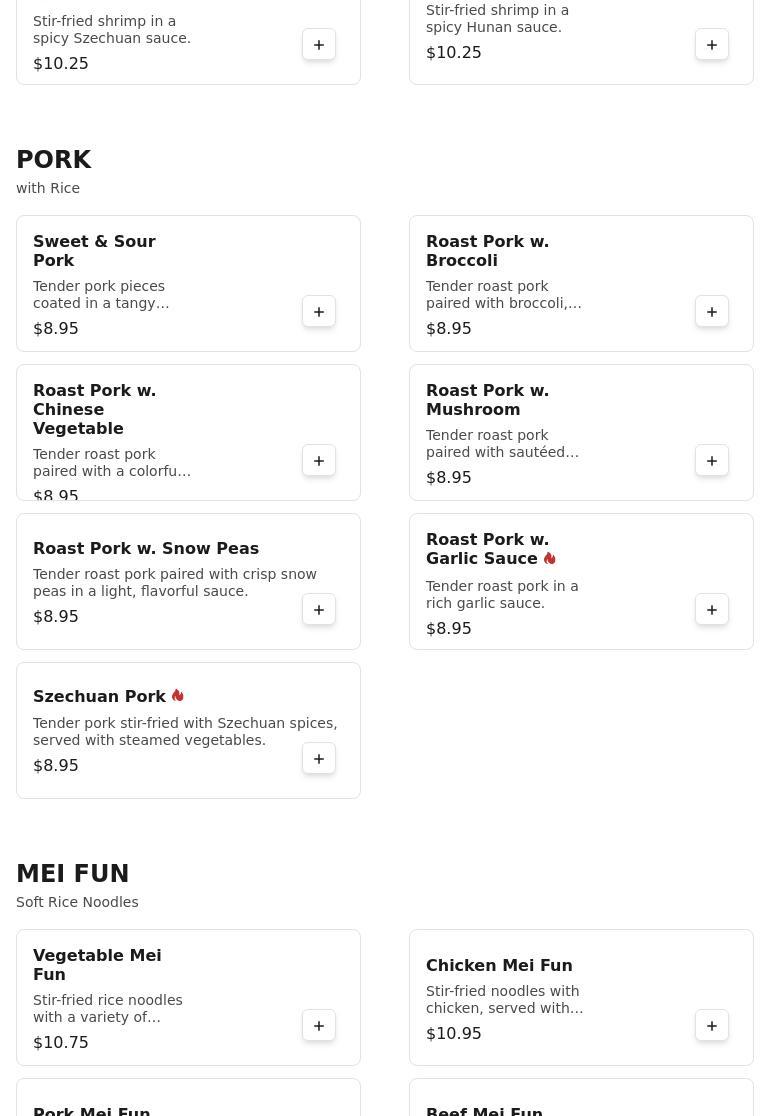This screenshot has height=1116, width=770.
Task: Open Pork Mei Fun item card
Action: 188,1100
